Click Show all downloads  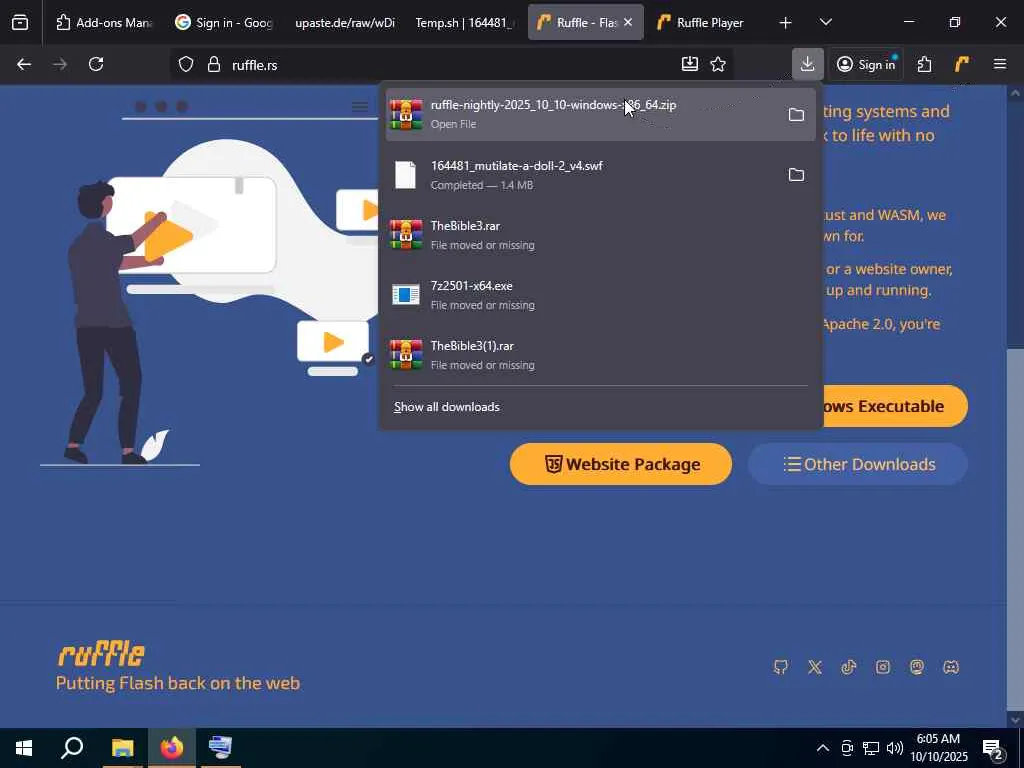447,407
